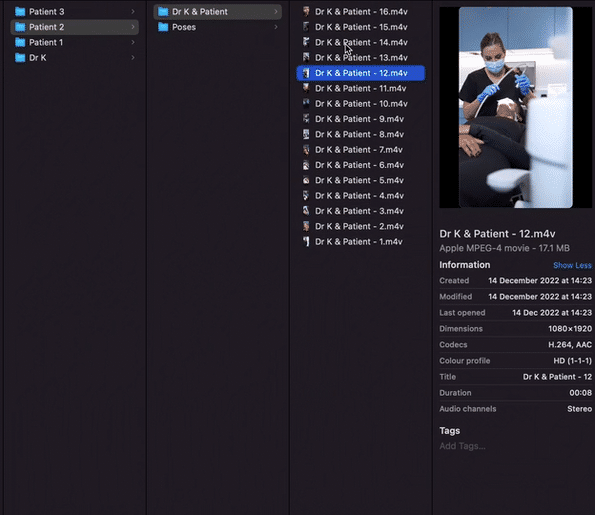Expand the Patient 1 folder chevron

(133, 43)
